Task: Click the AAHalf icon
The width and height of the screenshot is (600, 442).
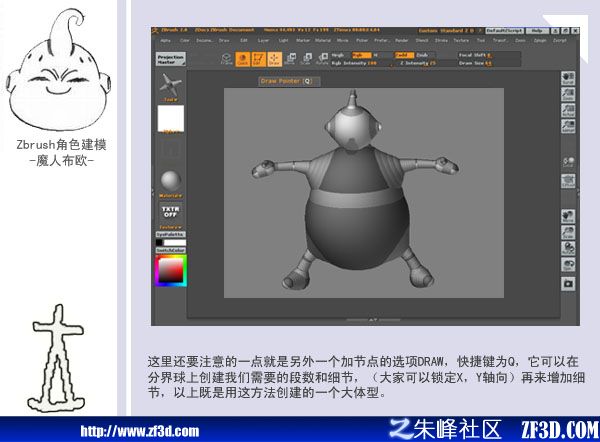Action: click(x=568, y=126)
